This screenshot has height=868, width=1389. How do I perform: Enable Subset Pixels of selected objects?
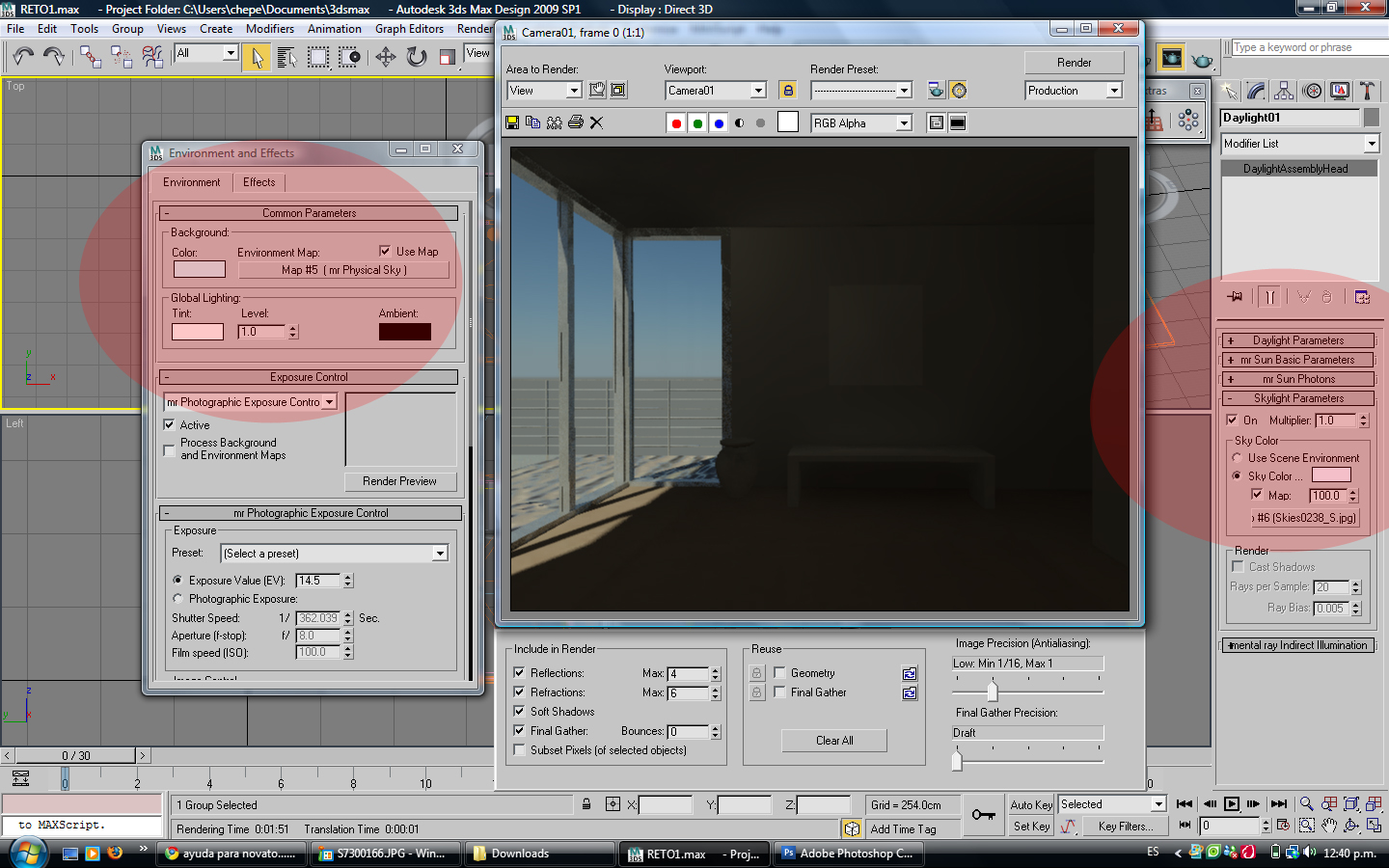coord(519,749)
